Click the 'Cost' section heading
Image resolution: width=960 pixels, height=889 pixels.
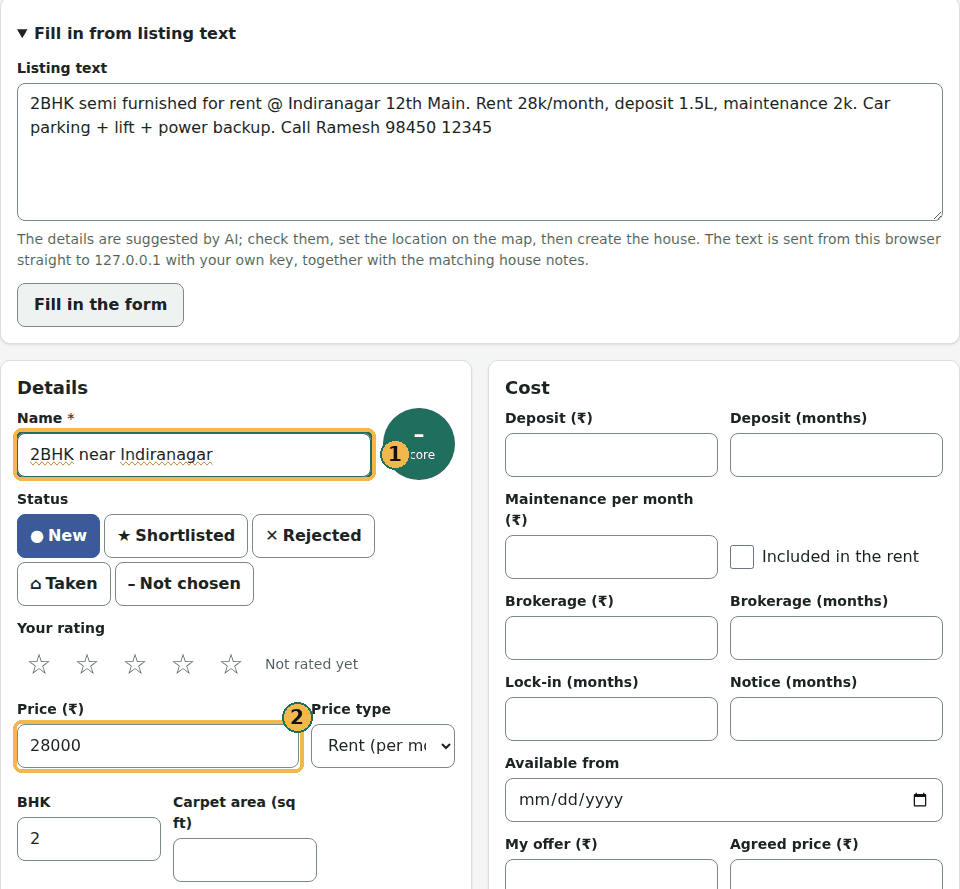(527, 388)
